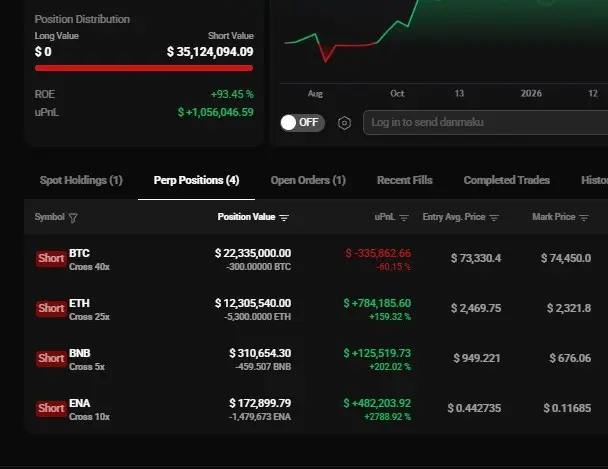The height and width of the screenshot is (469, 608).
Task: Sort by Position Value icon
Action: click(284, 218)
